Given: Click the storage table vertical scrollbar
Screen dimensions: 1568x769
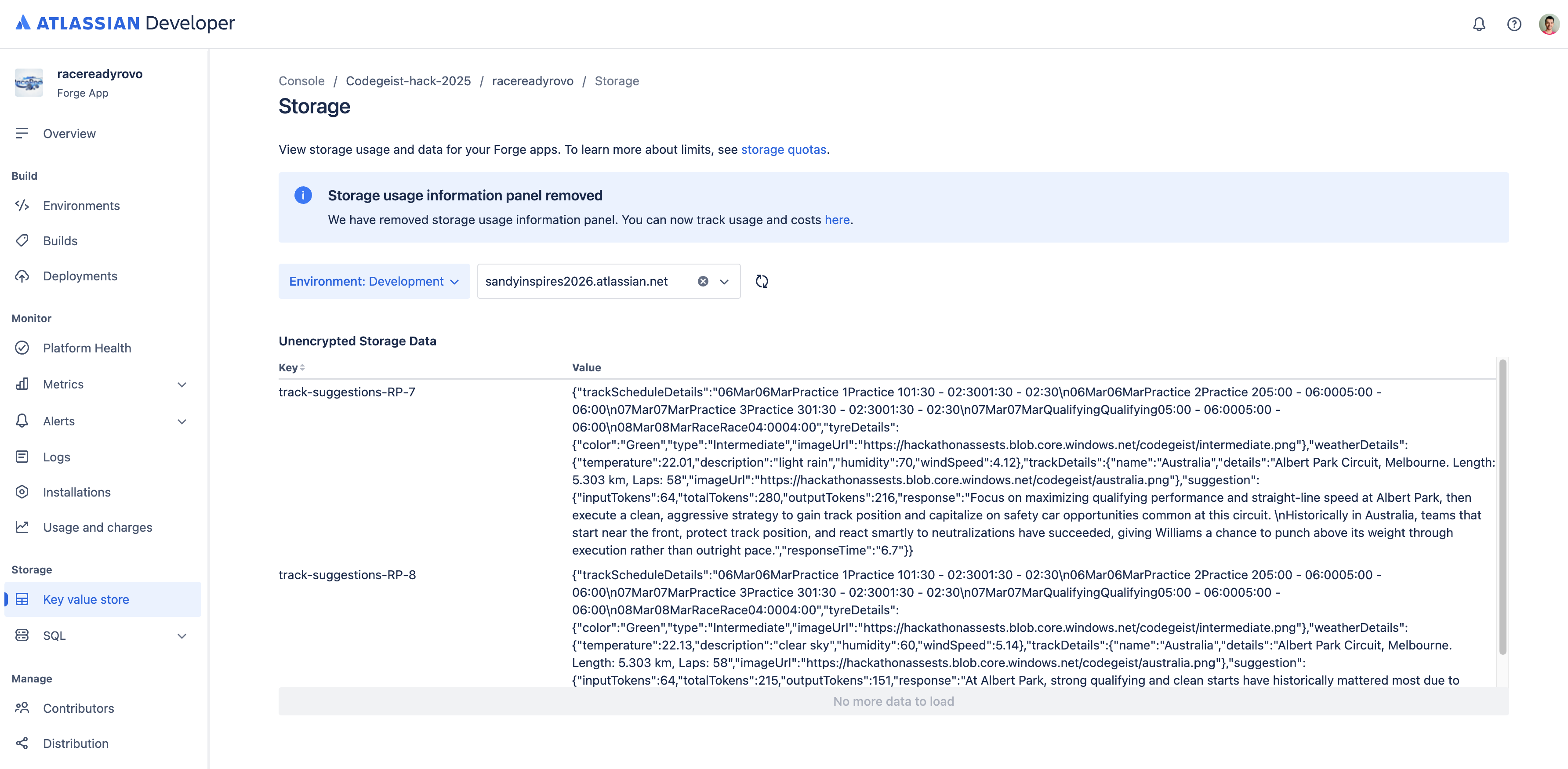Looking at the screenshot, I should coord(1502,505).
